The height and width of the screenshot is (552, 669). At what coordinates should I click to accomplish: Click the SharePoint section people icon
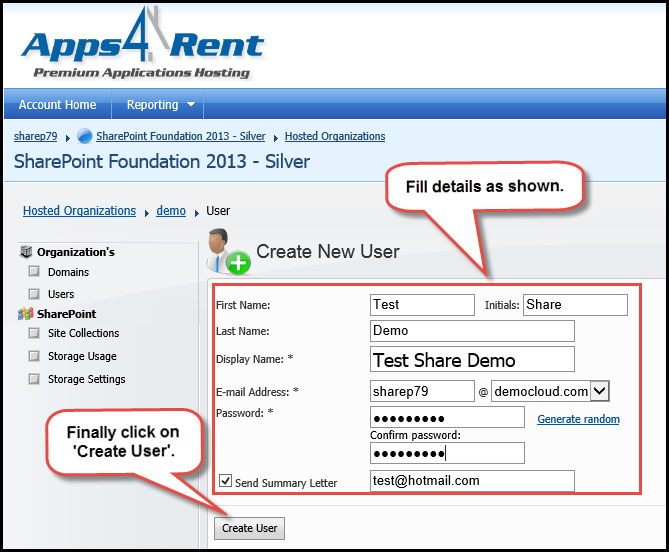click(26, 314)
